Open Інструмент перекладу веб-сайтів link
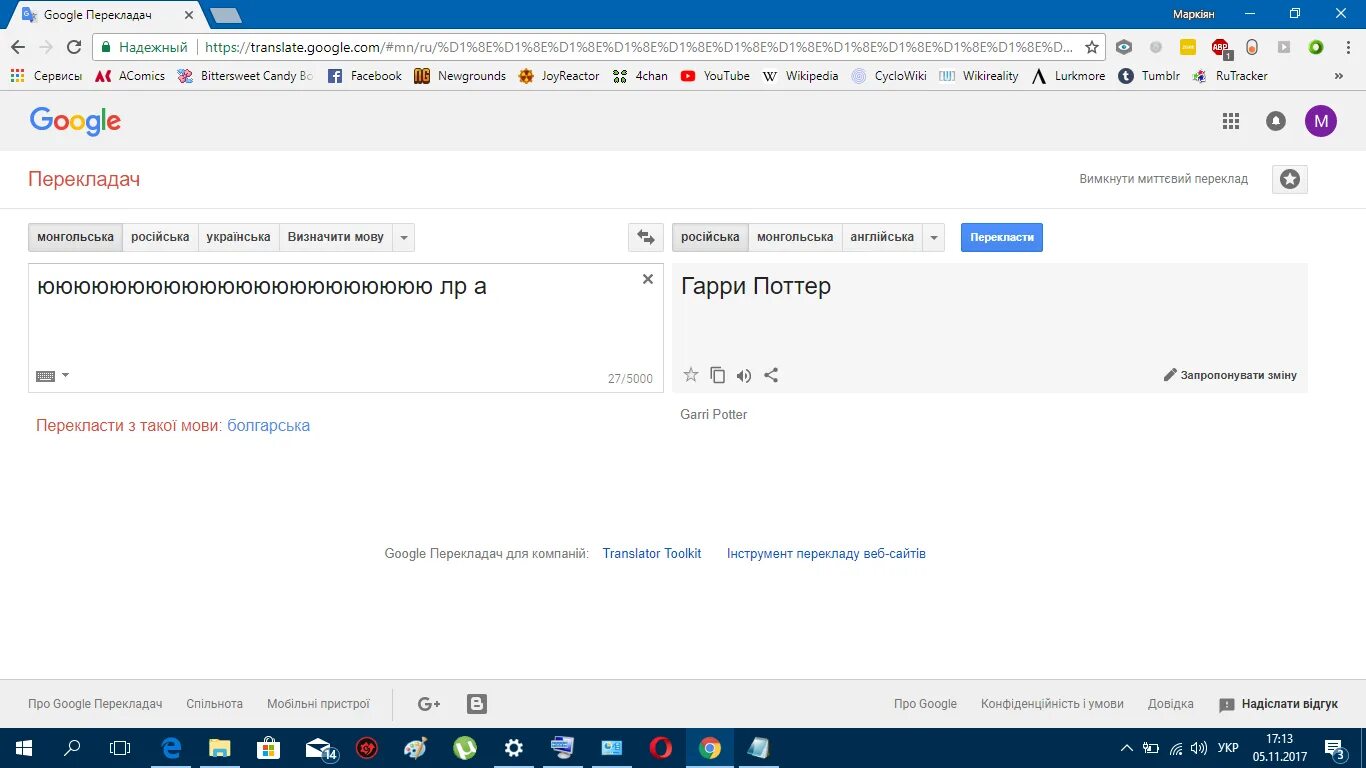 [x=826, y=553]
